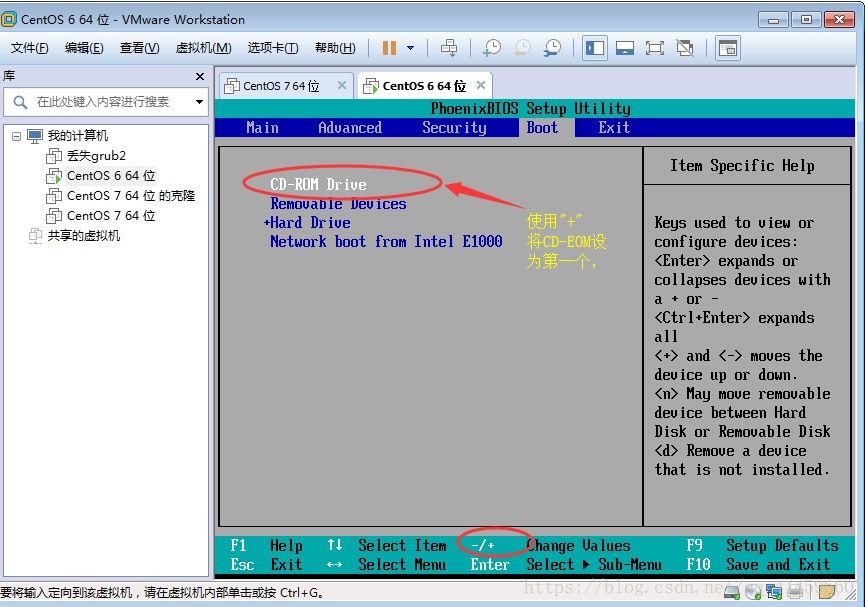Click the take snapshot icon
The height and width of the screenshot is (607, 865).
(492, 48)
